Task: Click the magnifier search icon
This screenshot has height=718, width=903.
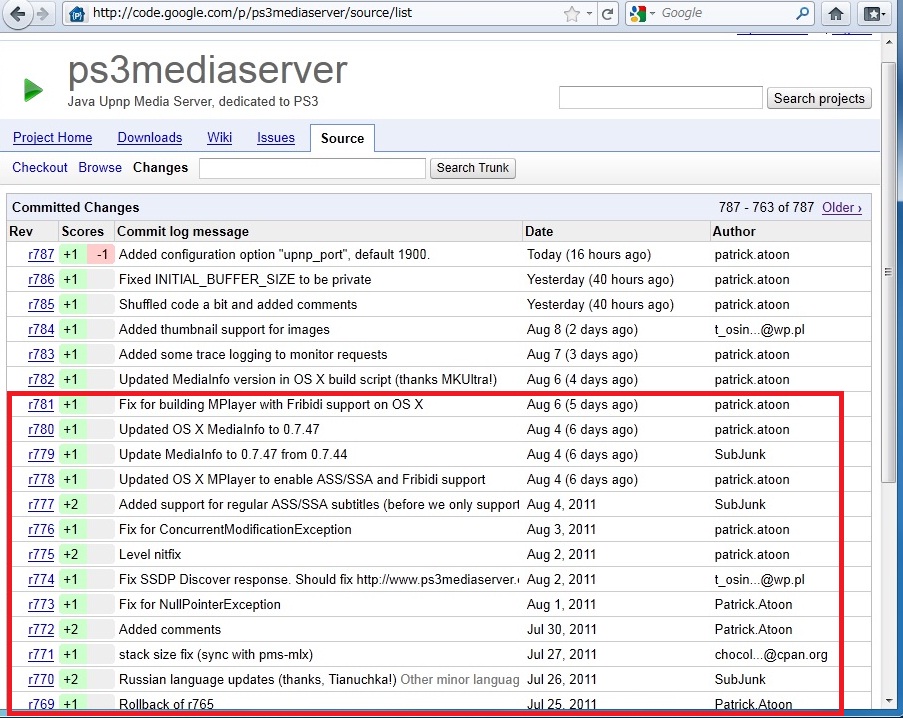Action: [802, 13]
